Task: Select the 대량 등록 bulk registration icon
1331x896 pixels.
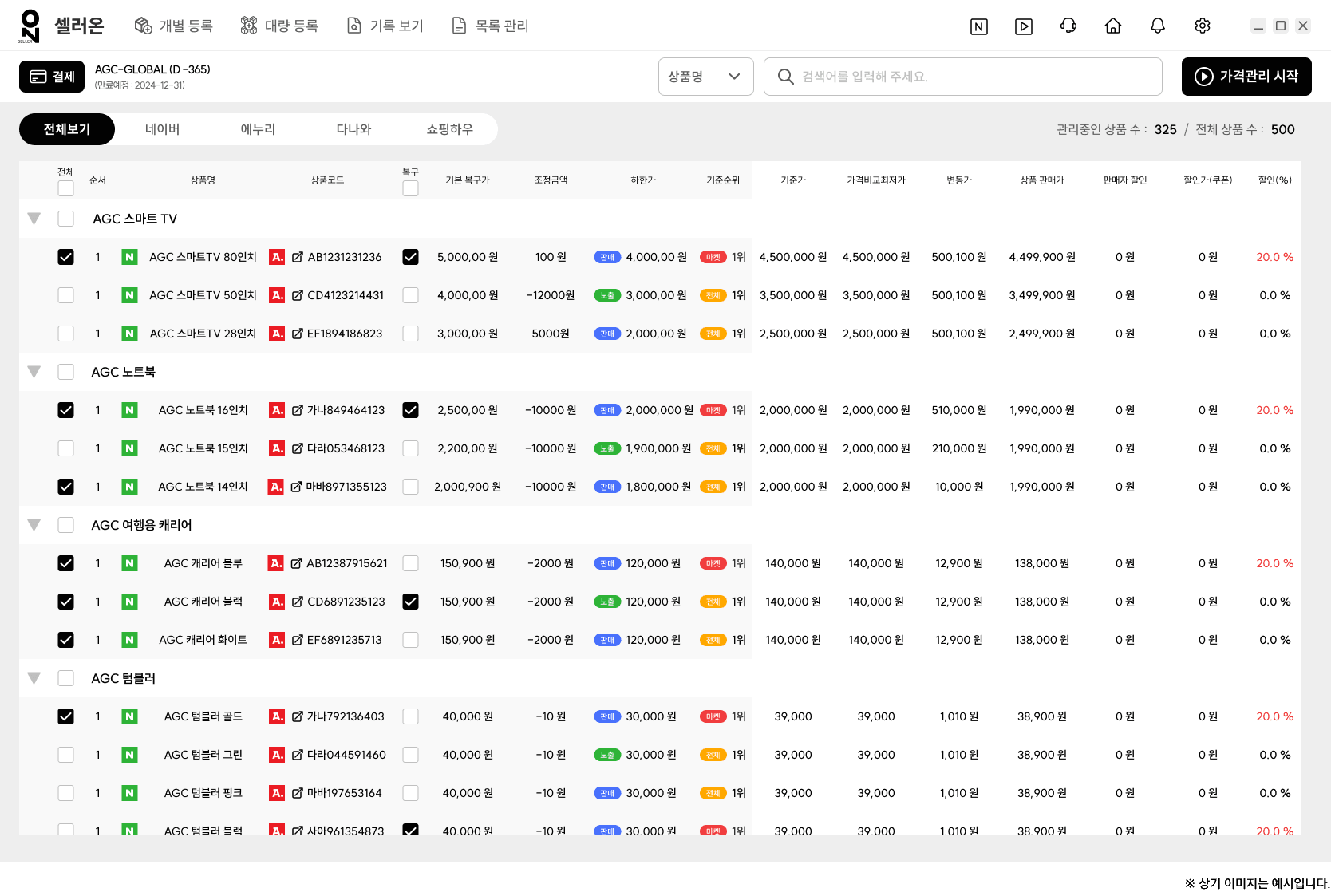Action: tap(279, 26)
